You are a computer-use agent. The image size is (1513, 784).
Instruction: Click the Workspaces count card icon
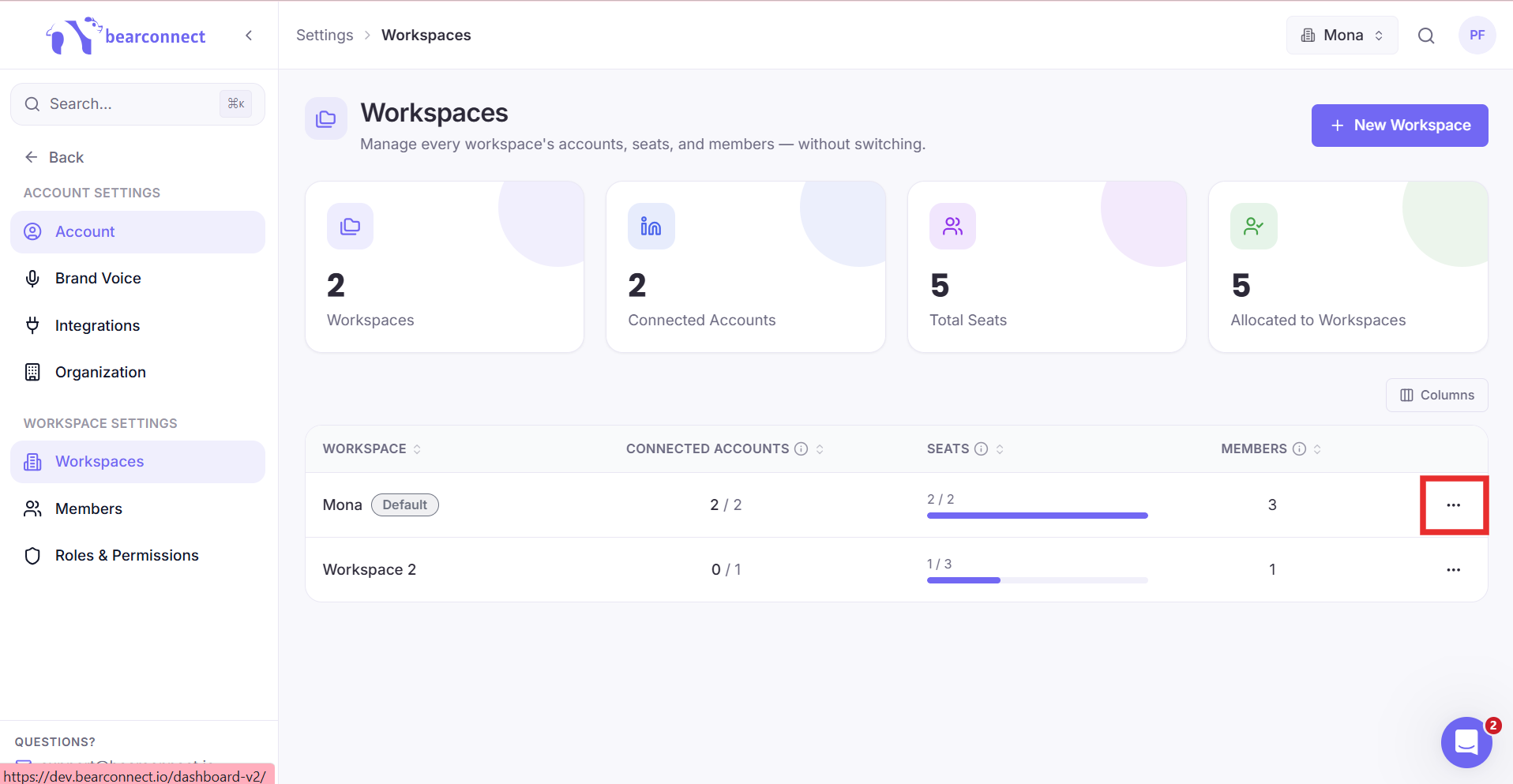pyautogui.click(x=350, y=227)
